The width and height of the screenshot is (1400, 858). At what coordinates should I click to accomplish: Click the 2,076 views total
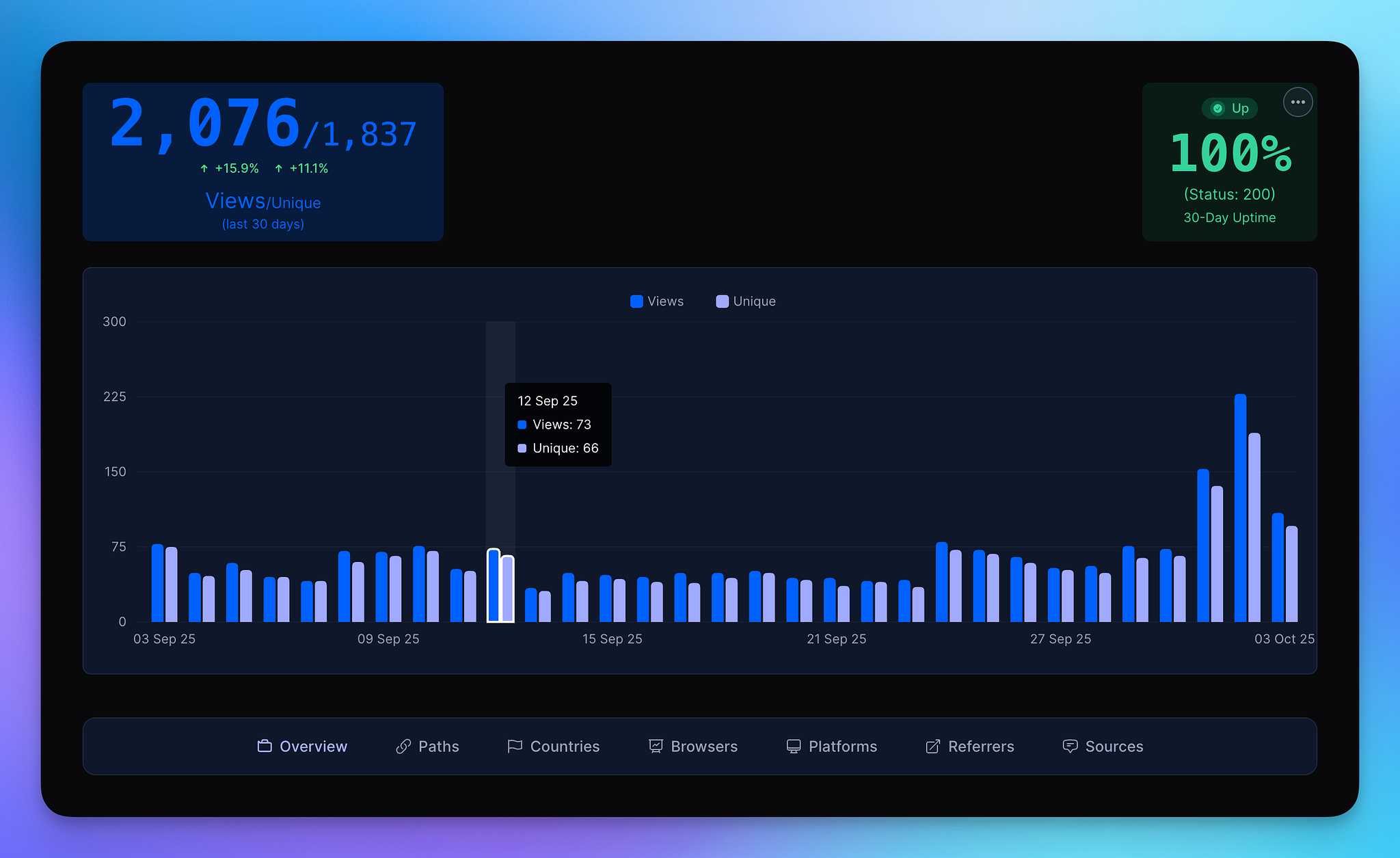click(x=205, y=124)
